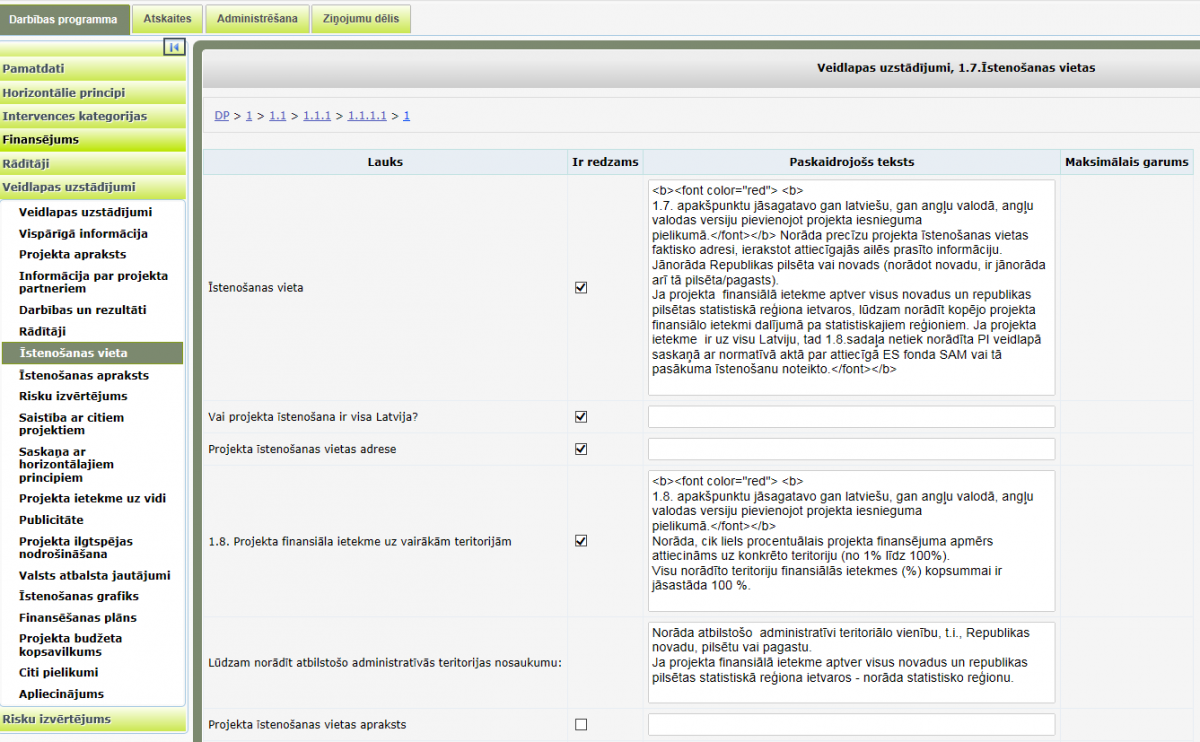This screenshot has height=742, width=1200.
Task: Click the DP breadcrumb link
Action: (221, 116)
